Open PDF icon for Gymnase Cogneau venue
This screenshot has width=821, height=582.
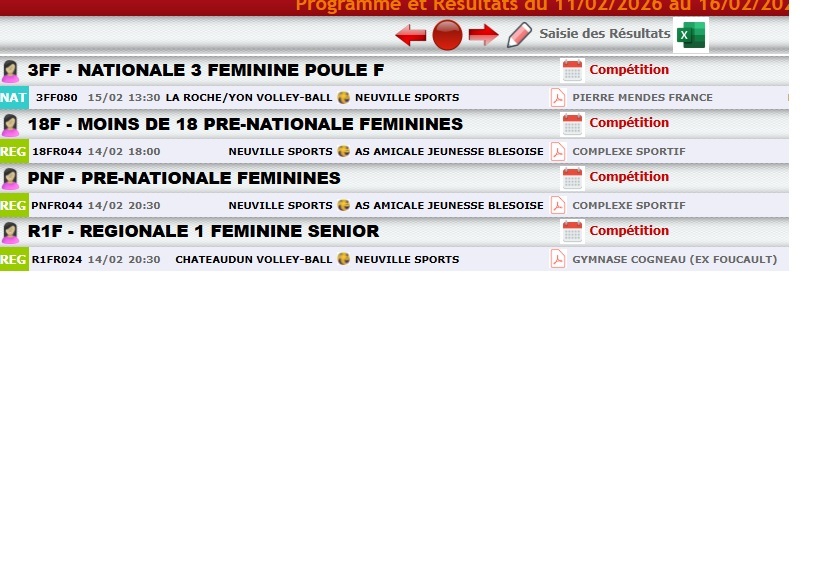pyautogui.click(x=558, y=260)
